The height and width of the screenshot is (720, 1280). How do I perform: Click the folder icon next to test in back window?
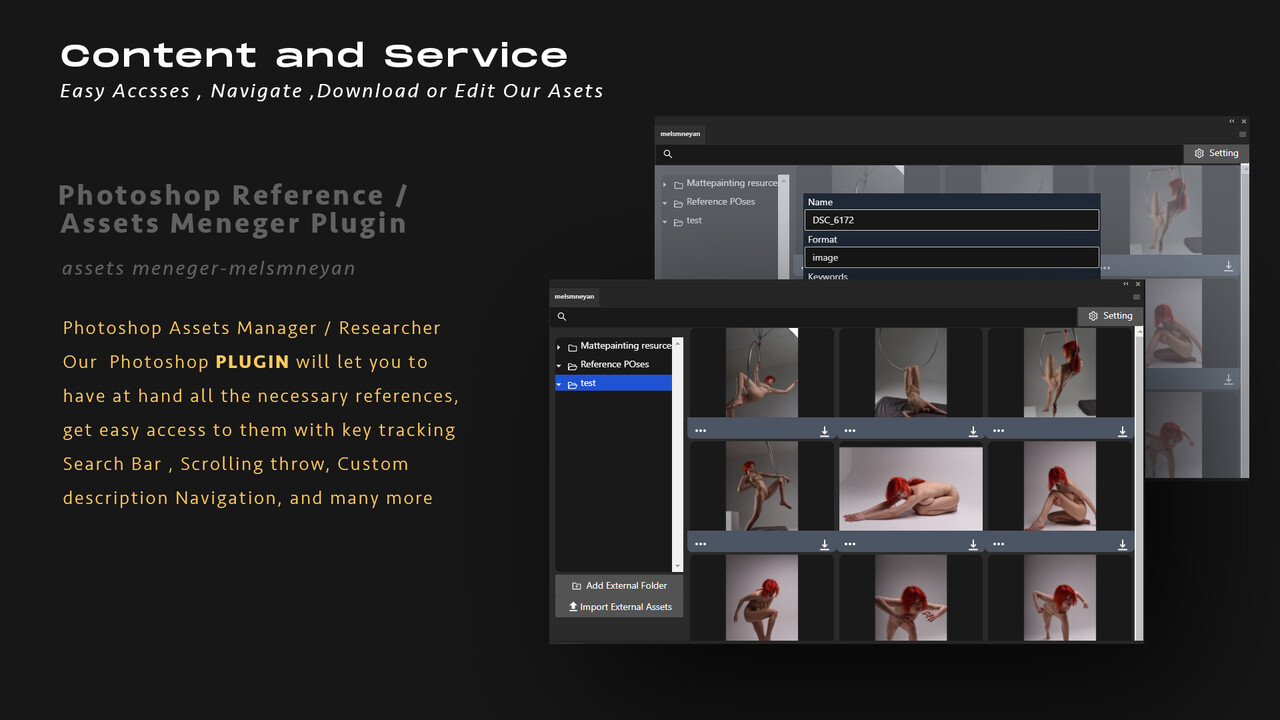[x=679, y=221]
